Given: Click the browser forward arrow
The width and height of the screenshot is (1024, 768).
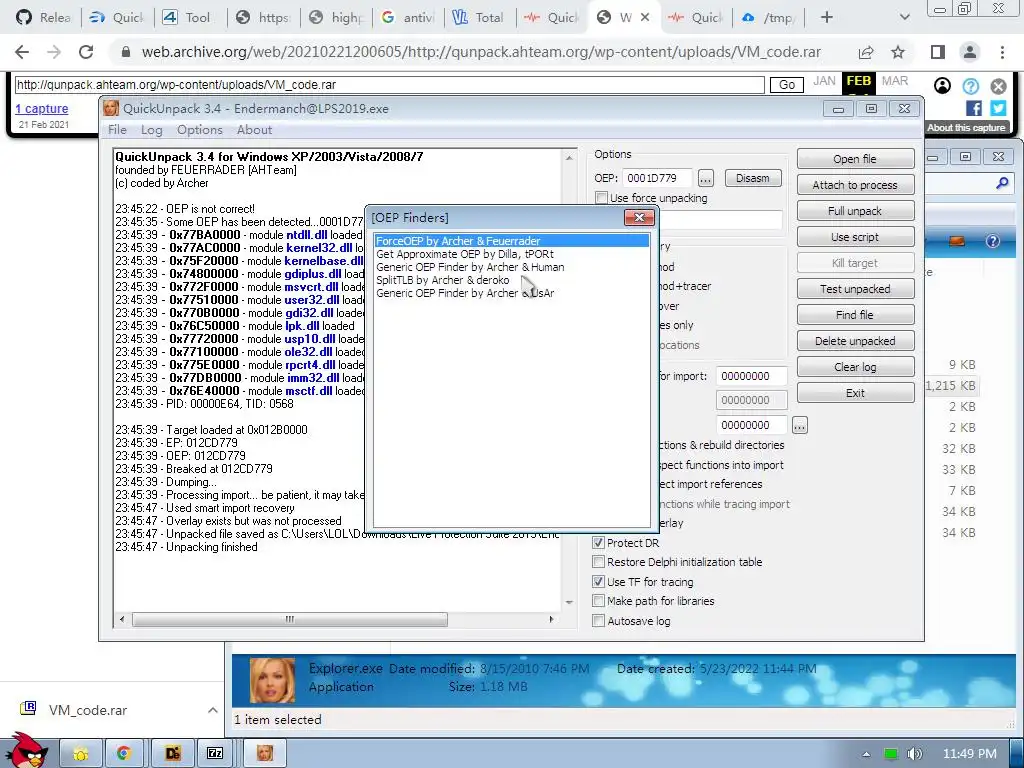Looking at the screenshot, I should coord(54,52).
